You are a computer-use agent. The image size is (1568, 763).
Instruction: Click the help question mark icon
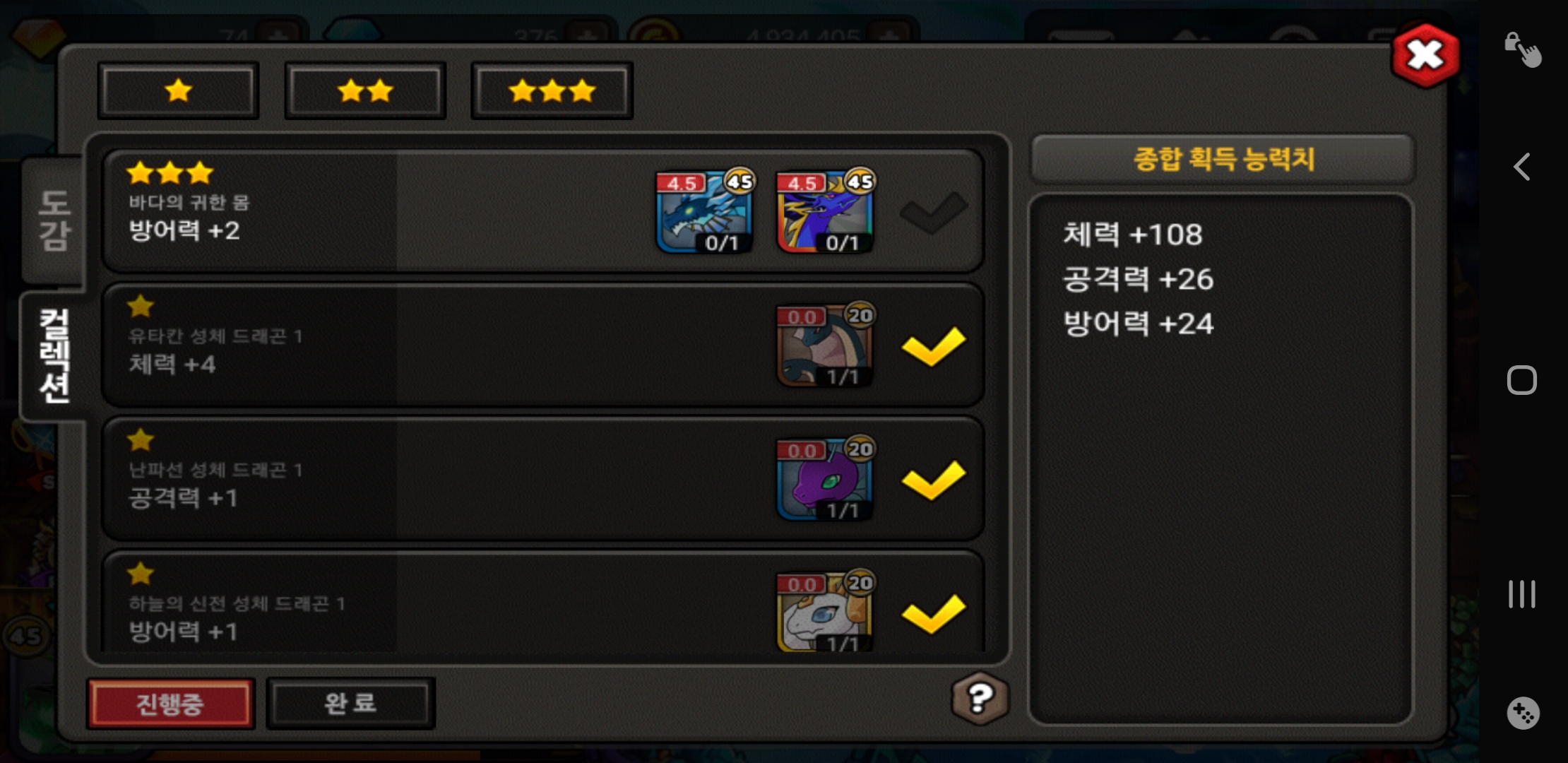tap(980, 698)
